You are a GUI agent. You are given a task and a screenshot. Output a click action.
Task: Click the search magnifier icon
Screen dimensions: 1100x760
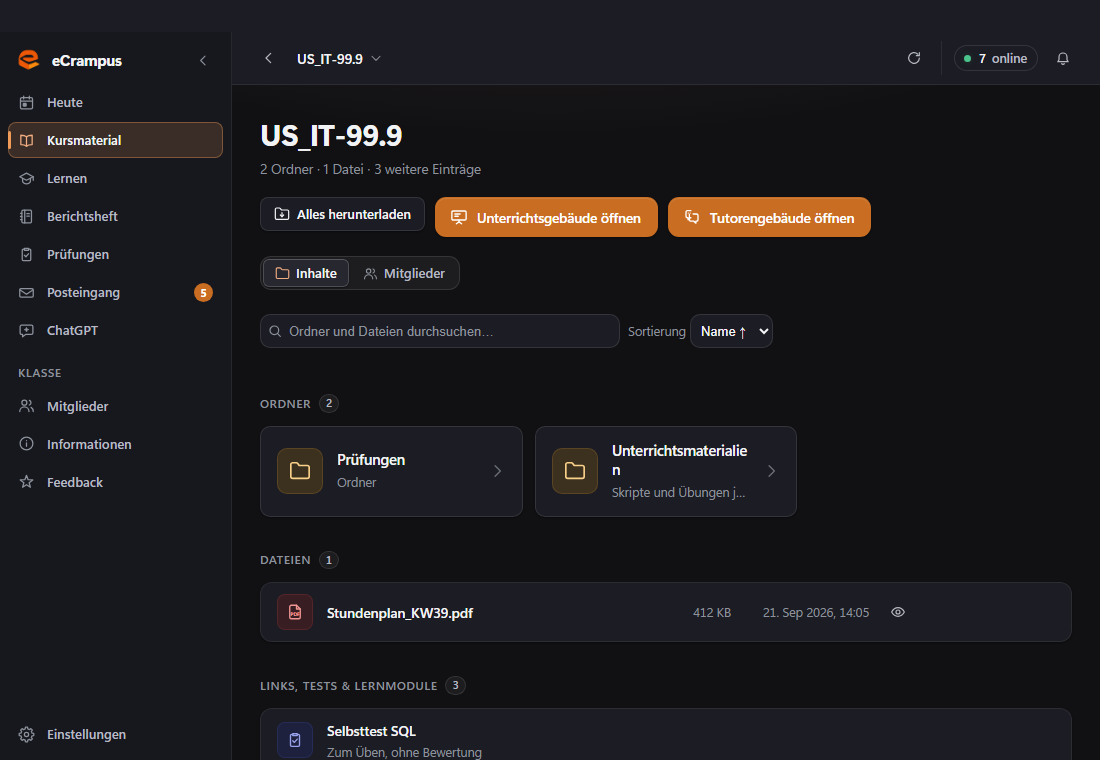coord(275,331)
